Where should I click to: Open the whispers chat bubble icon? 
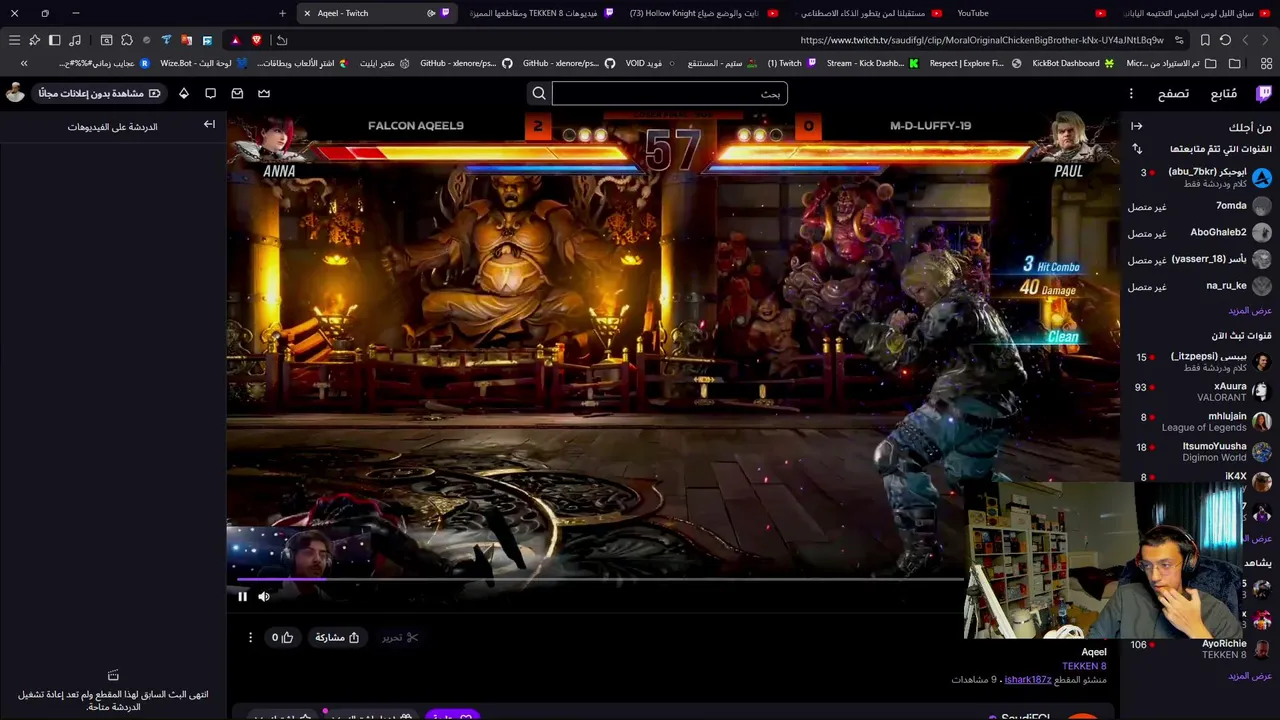coord(210,93)
